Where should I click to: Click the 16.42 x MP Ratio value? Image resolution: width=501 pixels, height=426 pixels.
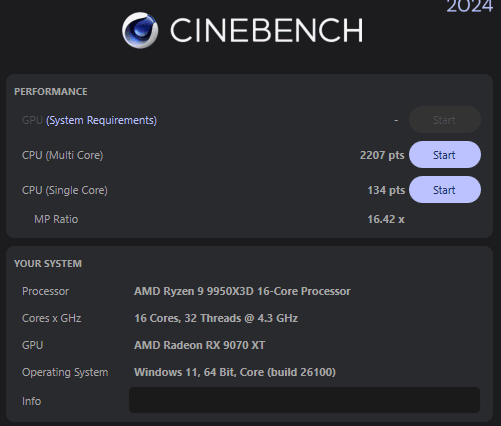[386, 219]
